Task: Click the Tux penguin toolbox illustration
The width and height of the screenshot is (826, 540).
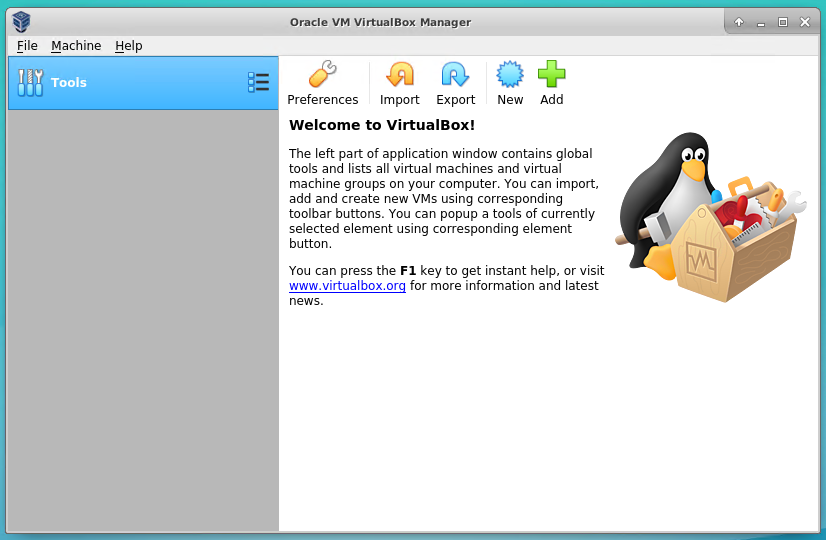Action: click(710, 217)
